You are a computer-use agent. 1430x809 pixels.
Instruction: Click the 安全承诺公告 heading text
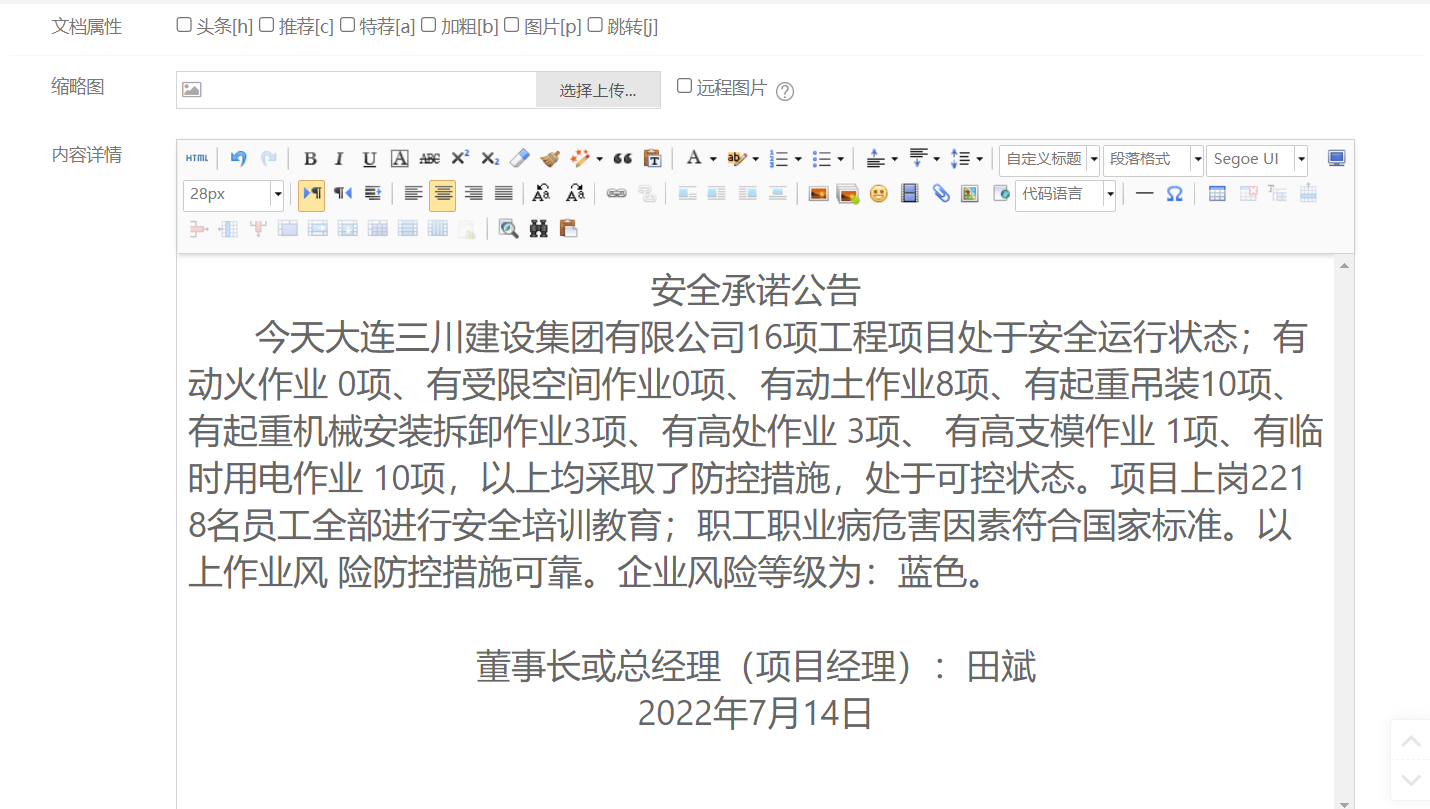(x=756, y=291)
